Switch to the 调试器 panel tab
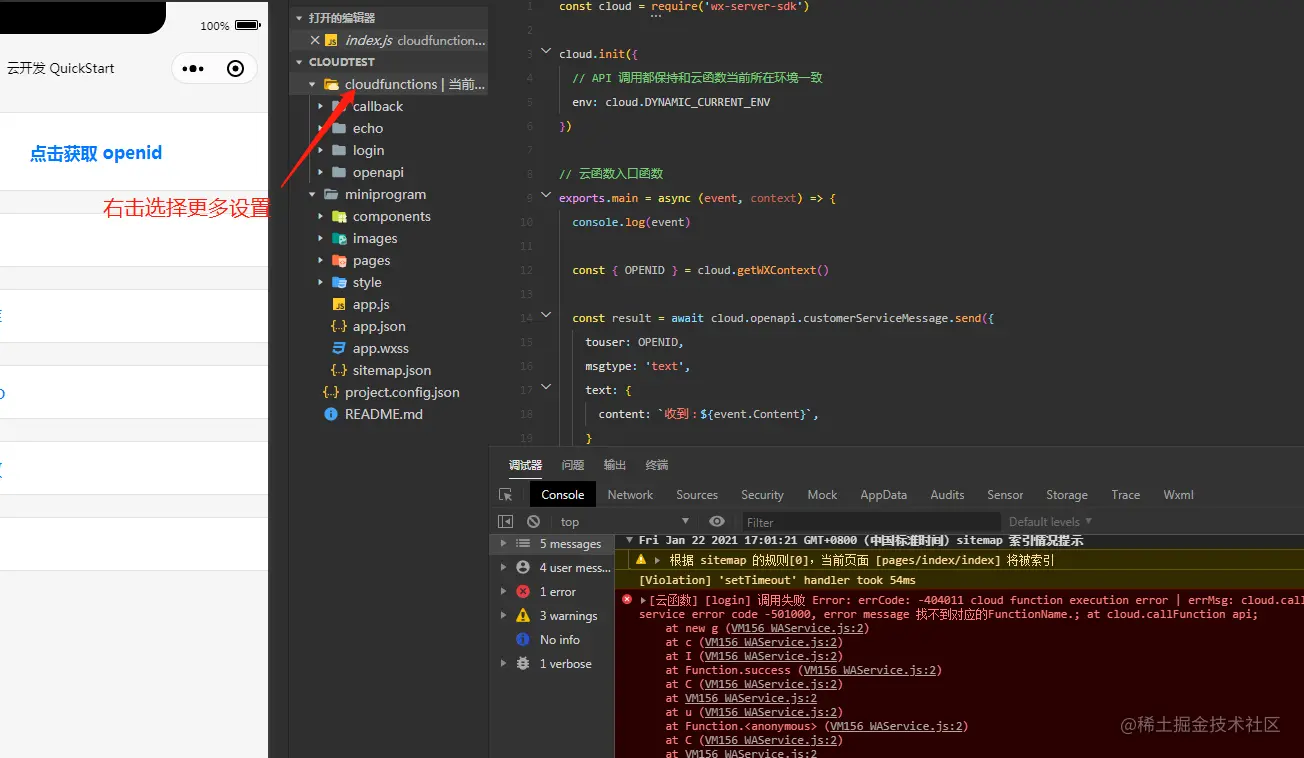Image resolution: width=1304 pixels, height=758 pixels. click(x=525, y=465)
